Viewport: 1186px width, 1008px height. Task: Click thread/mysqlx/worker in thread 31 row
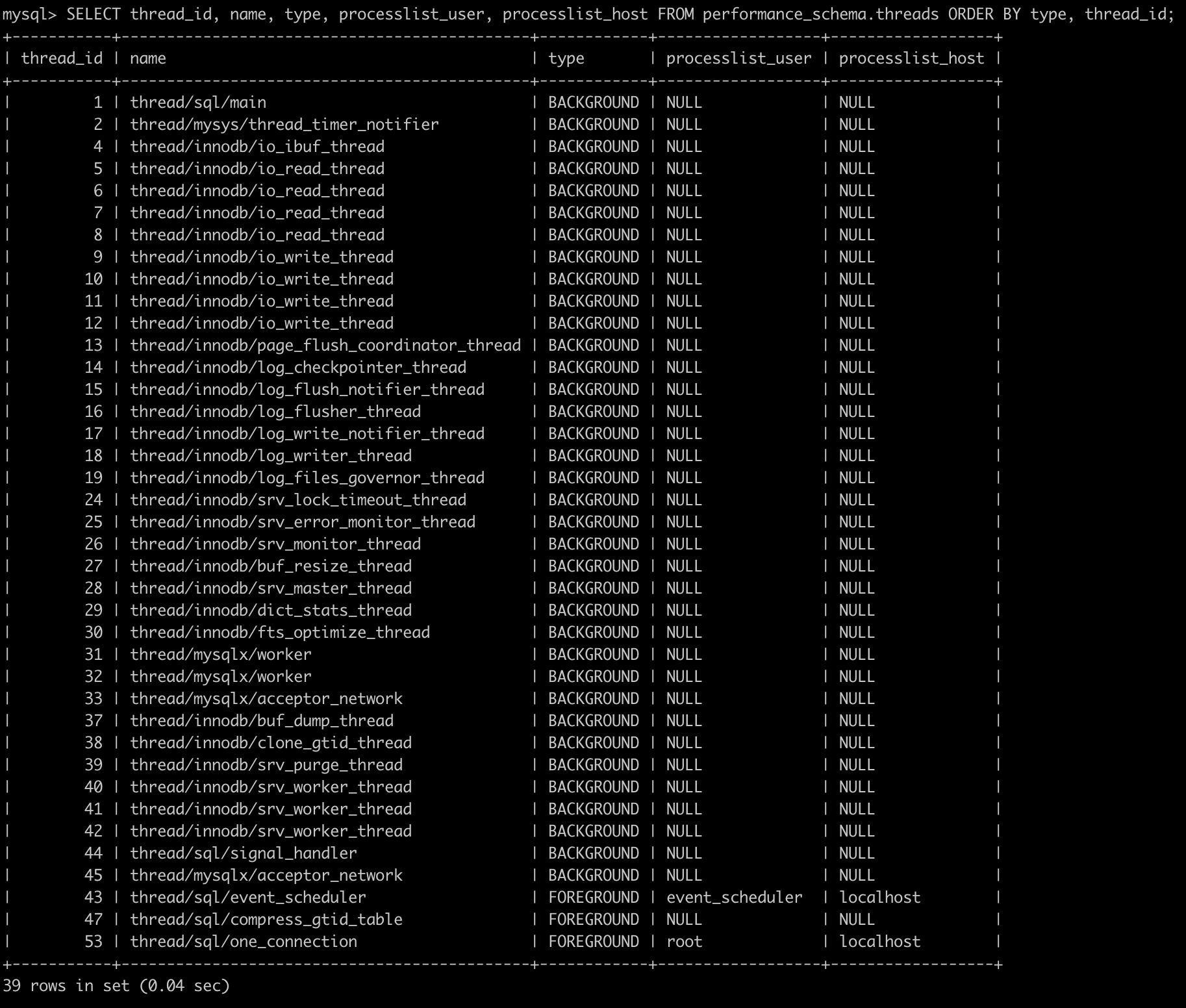point(221,655)
